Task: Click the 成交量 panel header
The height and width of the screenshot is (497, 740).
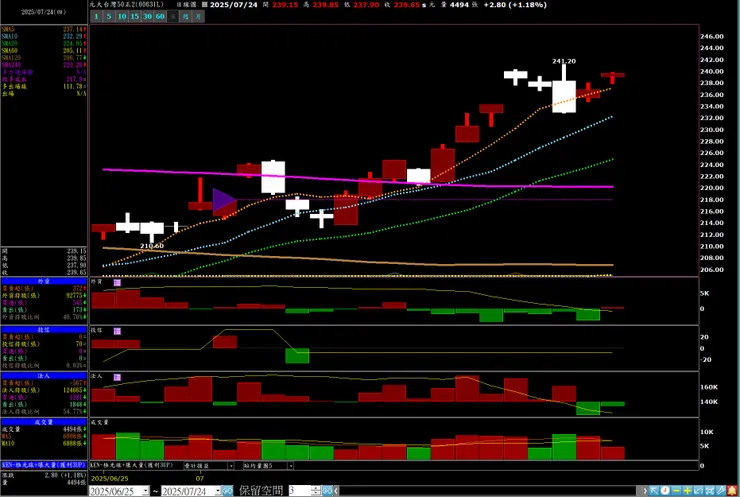Action: pos(44,422)
